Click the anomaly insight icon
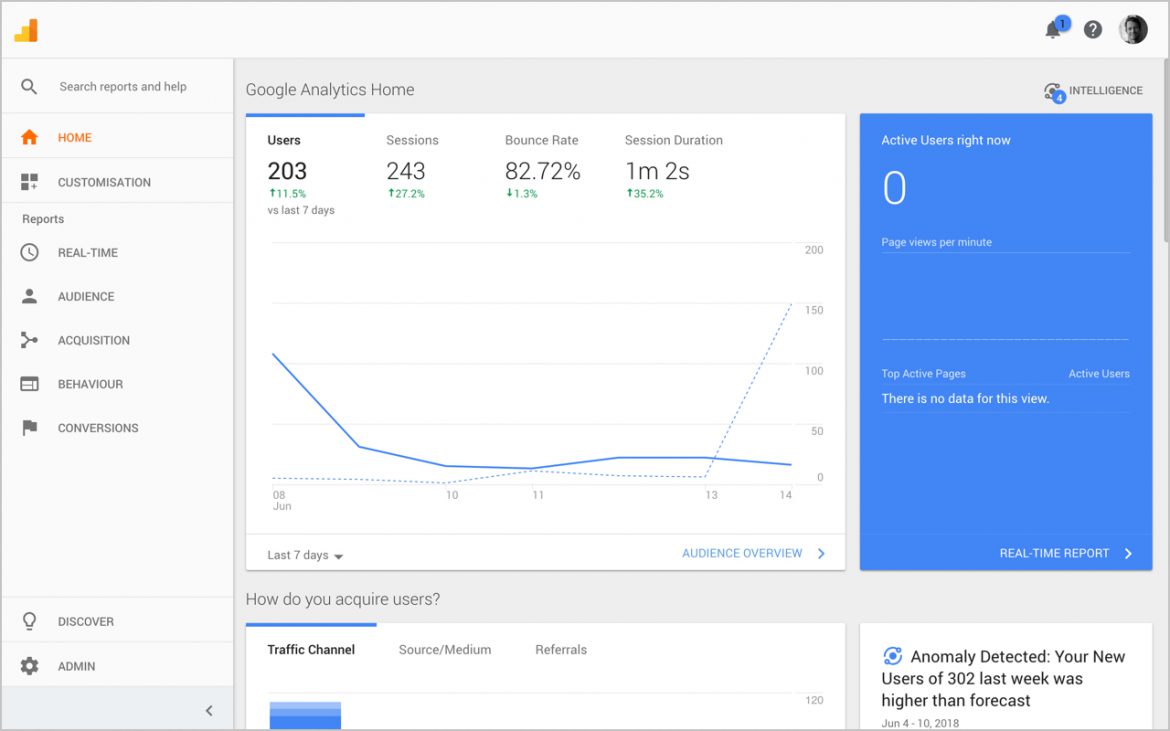The height and width of the screenshot is (731, 1170). tap(892, 656)
